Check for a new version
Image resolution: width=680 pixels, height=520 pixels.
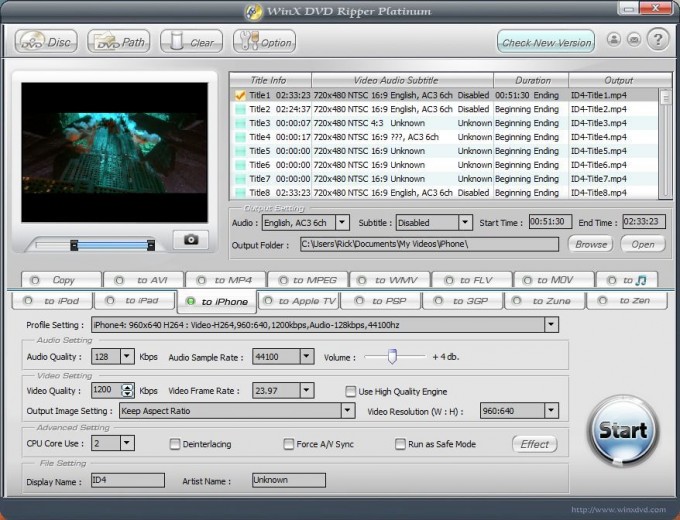coord(546,42)
